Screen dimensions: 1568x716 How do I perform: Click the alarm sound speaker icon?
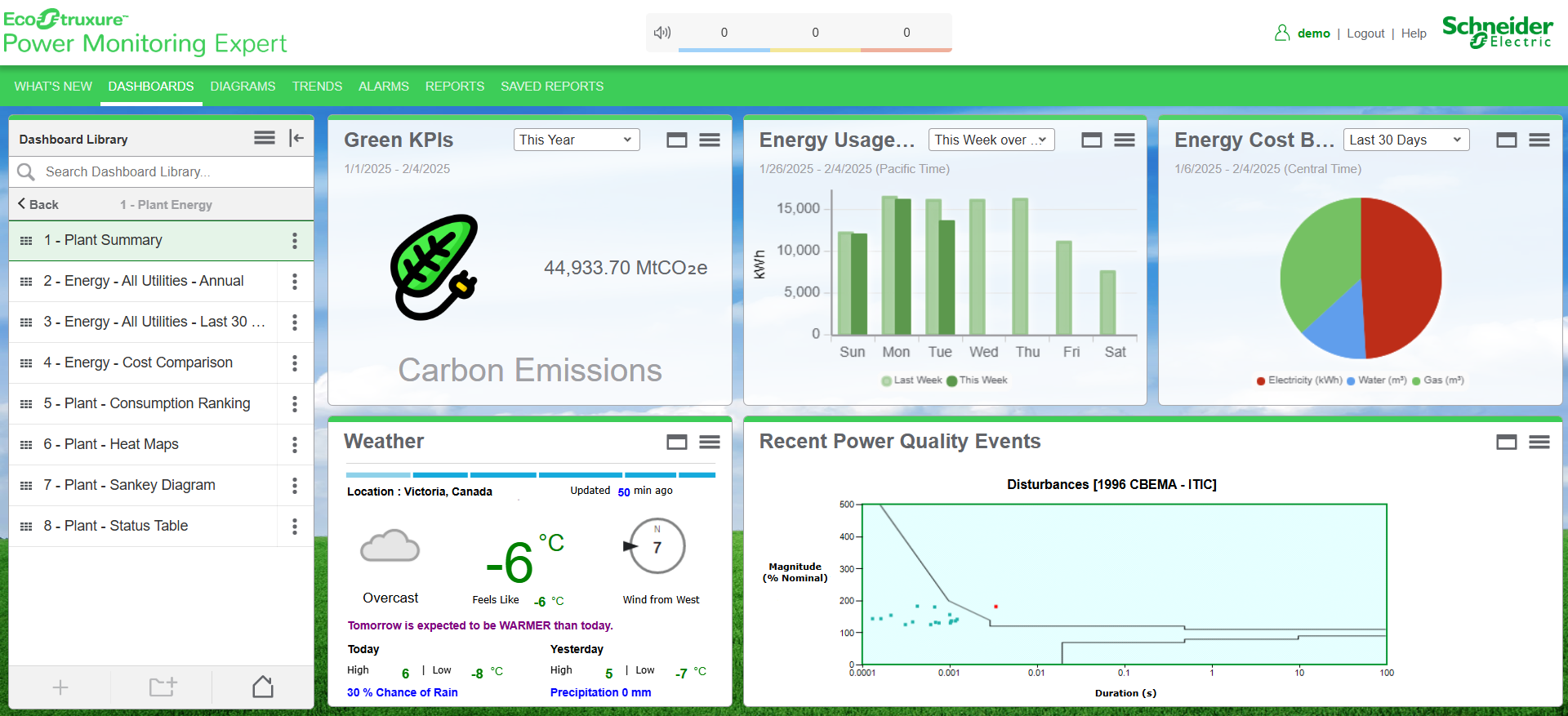coord(662,33)
